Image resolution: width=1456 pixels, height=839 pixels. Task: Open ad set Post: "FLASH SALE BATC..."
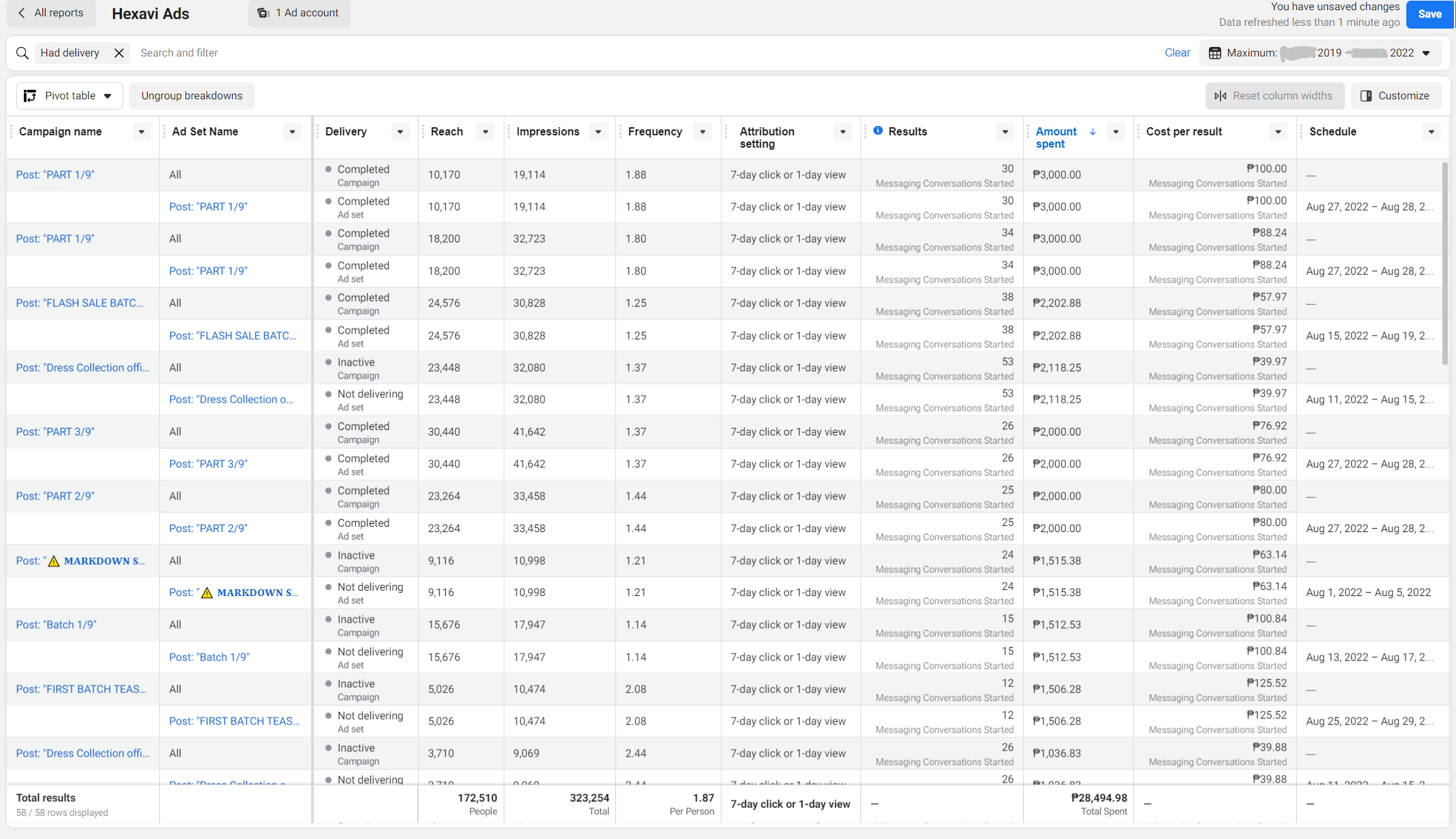click(233, 336)
